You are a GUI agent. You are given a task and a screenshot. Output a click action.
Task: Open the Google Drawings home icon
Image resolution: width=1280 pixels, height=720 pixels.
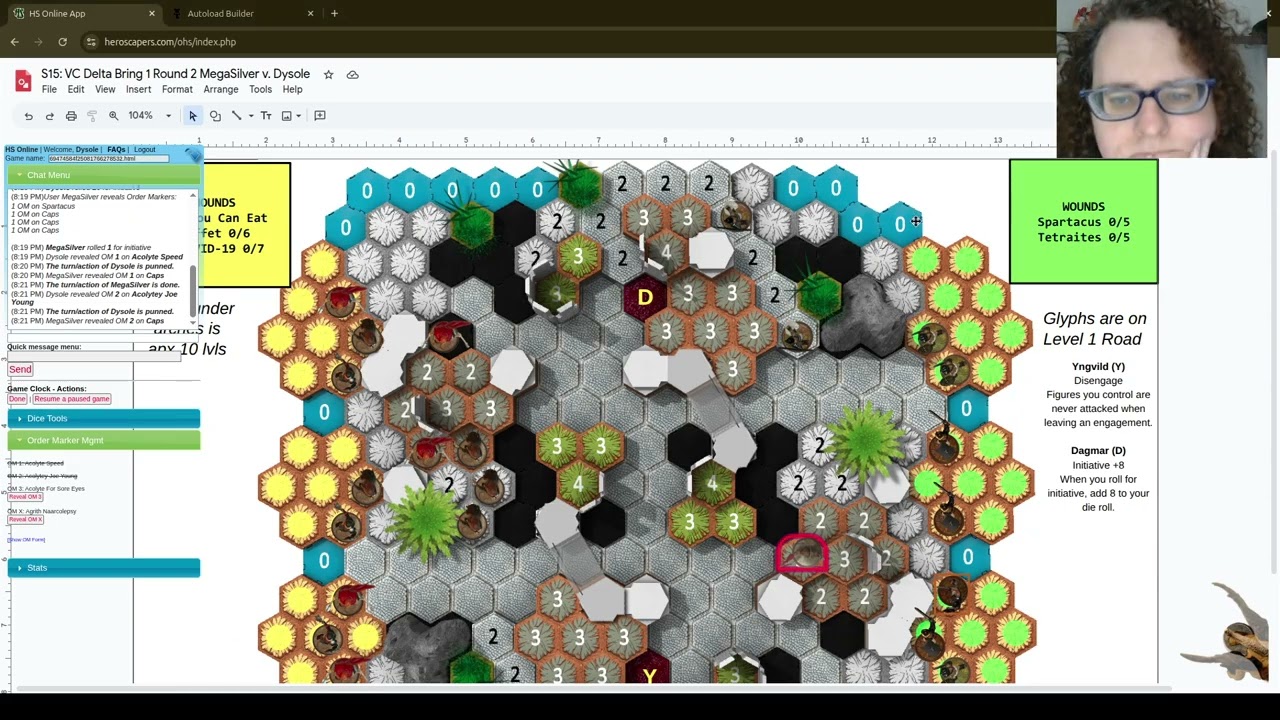point(23,81)
